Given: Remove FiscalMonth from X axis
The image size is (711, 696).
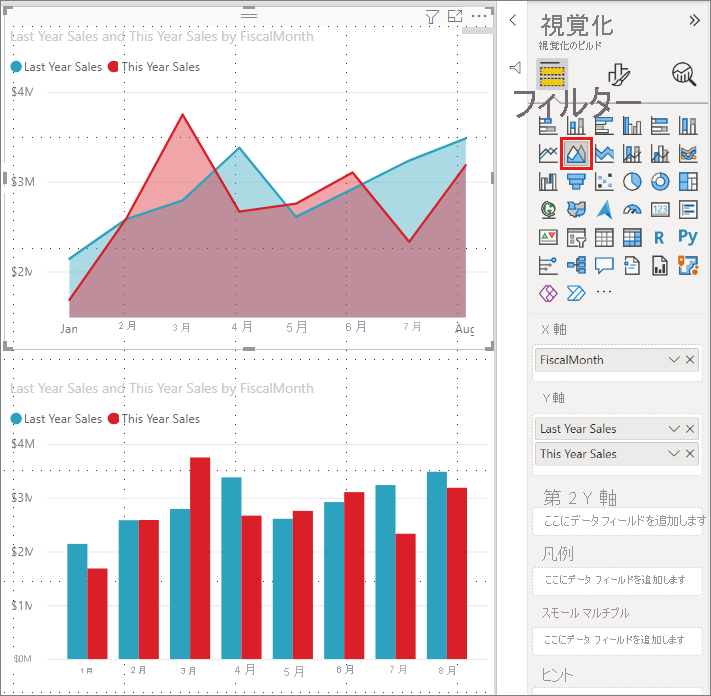Looking at the screenshot, I should click(690, 360).
